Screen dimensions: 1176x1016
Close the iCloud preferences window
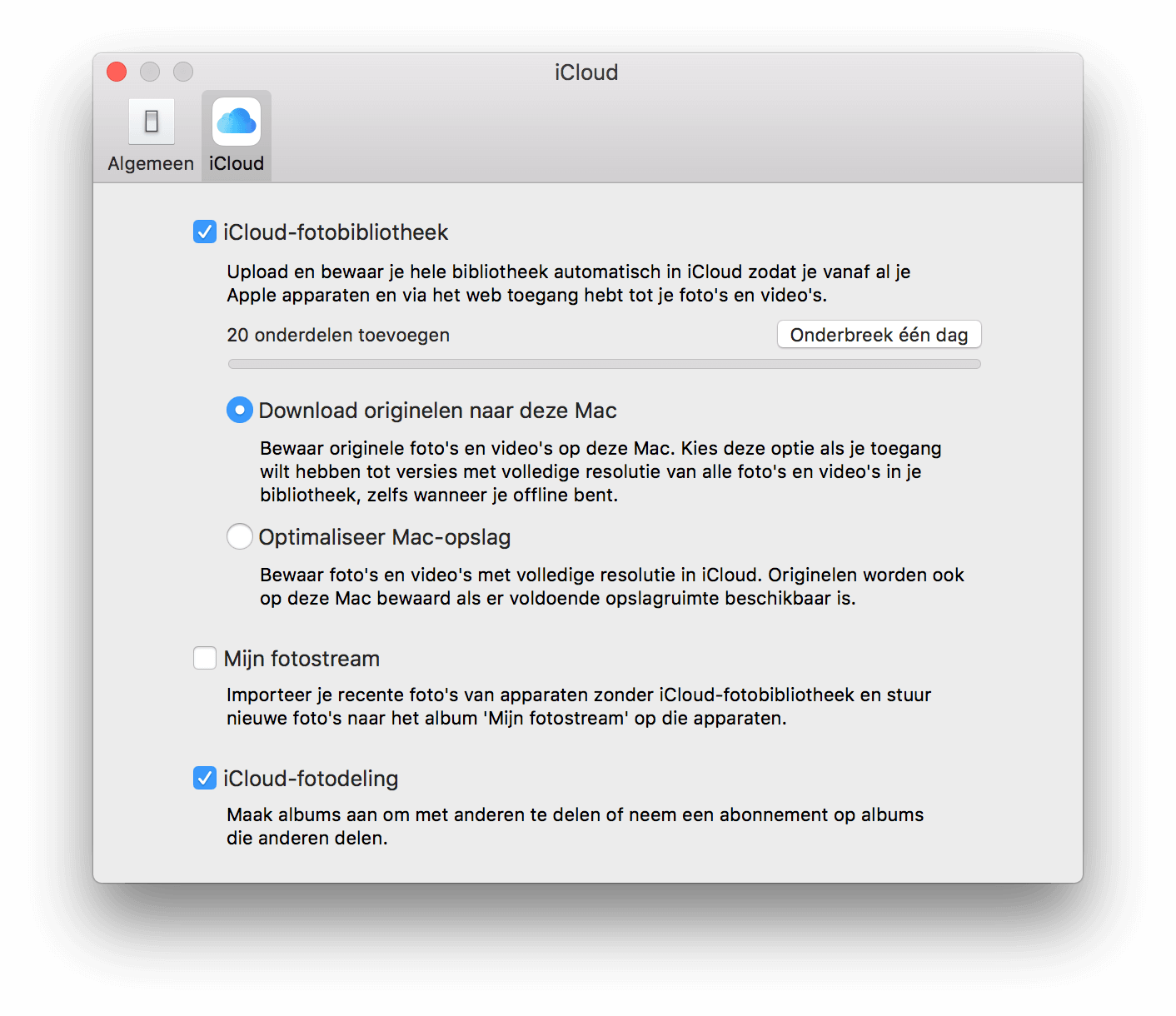click(x=117, y=72)
